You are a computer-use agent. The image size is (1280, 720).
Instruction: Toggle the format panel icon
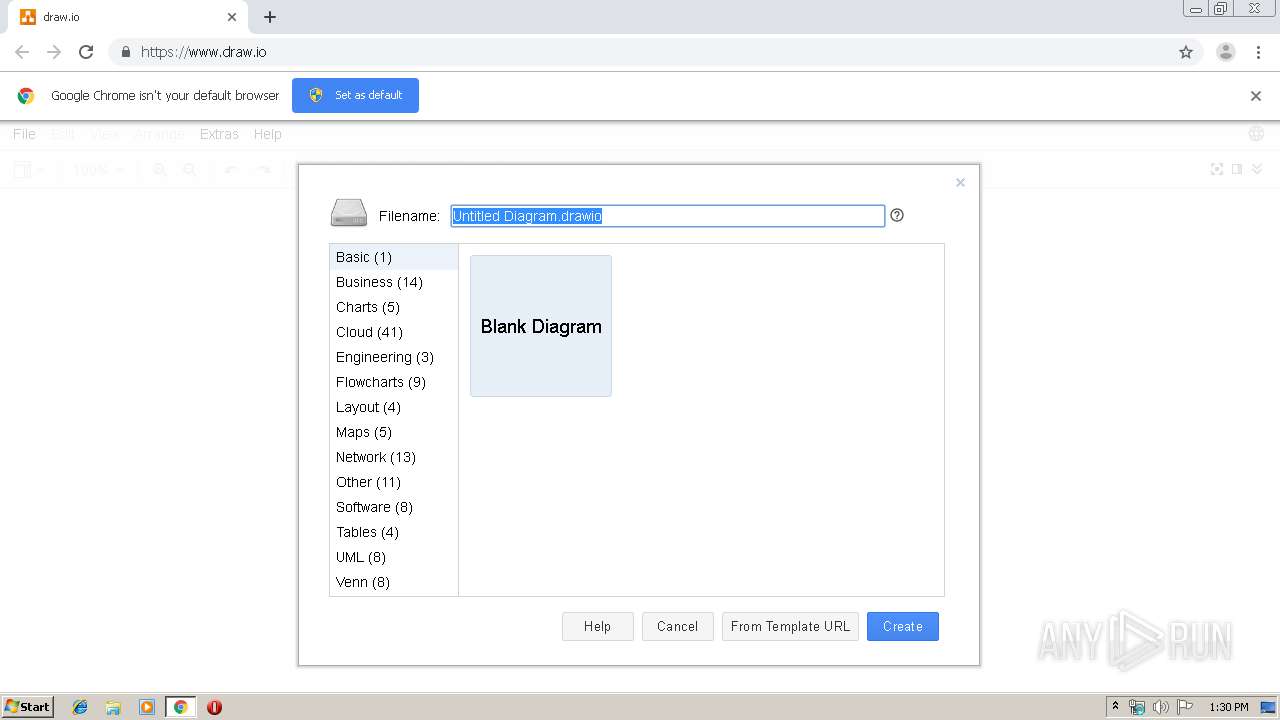tap(1237, 169)
